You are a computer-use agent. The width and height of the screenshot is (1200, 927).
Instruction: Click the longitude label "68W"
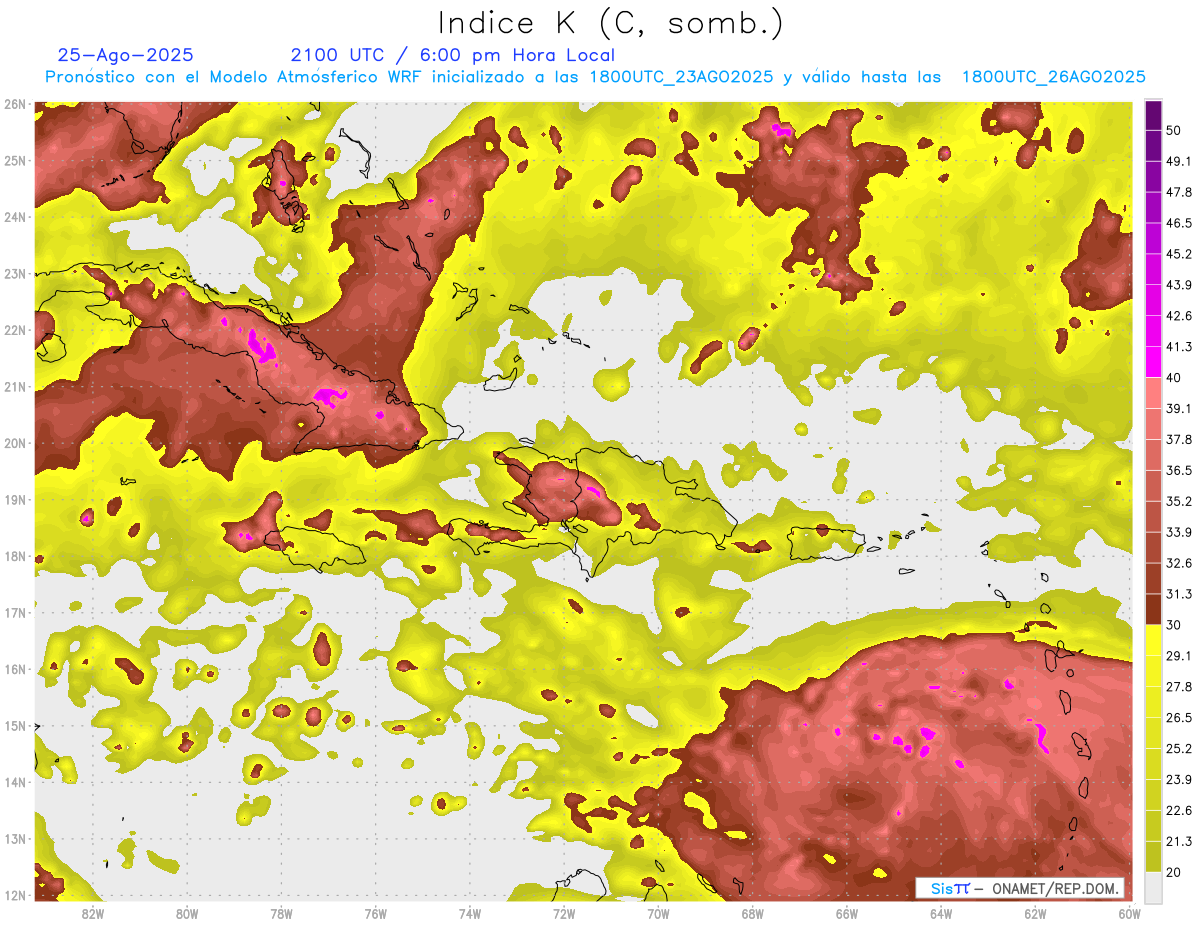pyautogui.click(x=752, y=913)
